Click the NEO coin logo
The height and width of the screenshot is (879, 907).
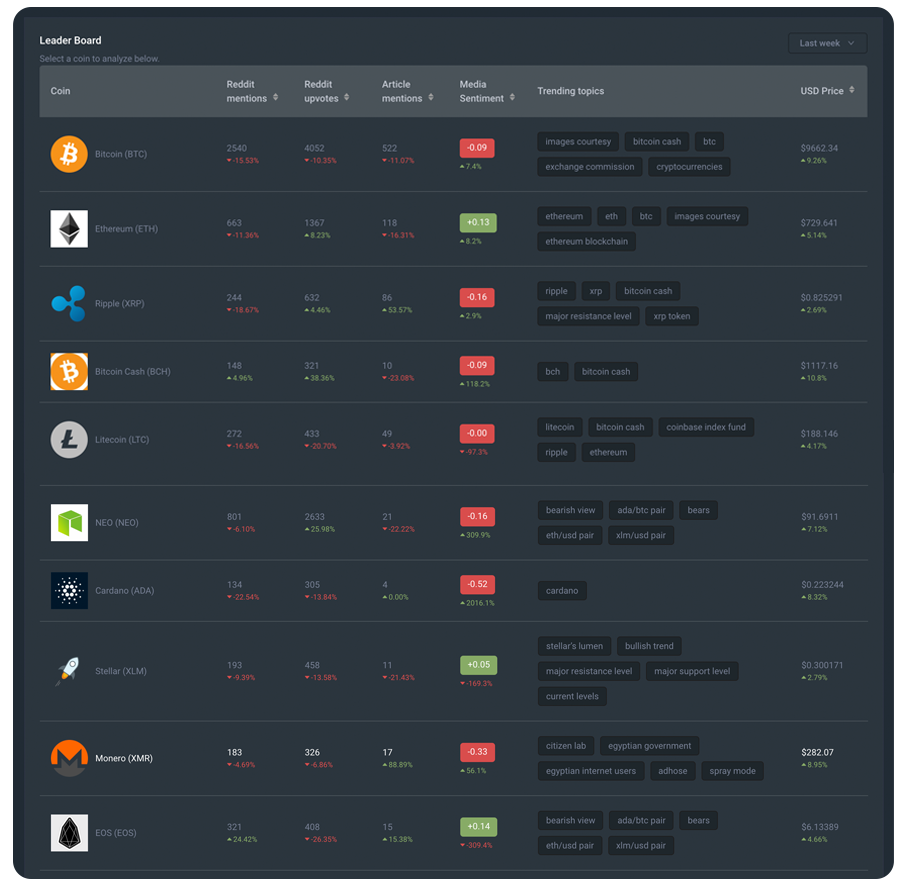click(x=69, y=523)
